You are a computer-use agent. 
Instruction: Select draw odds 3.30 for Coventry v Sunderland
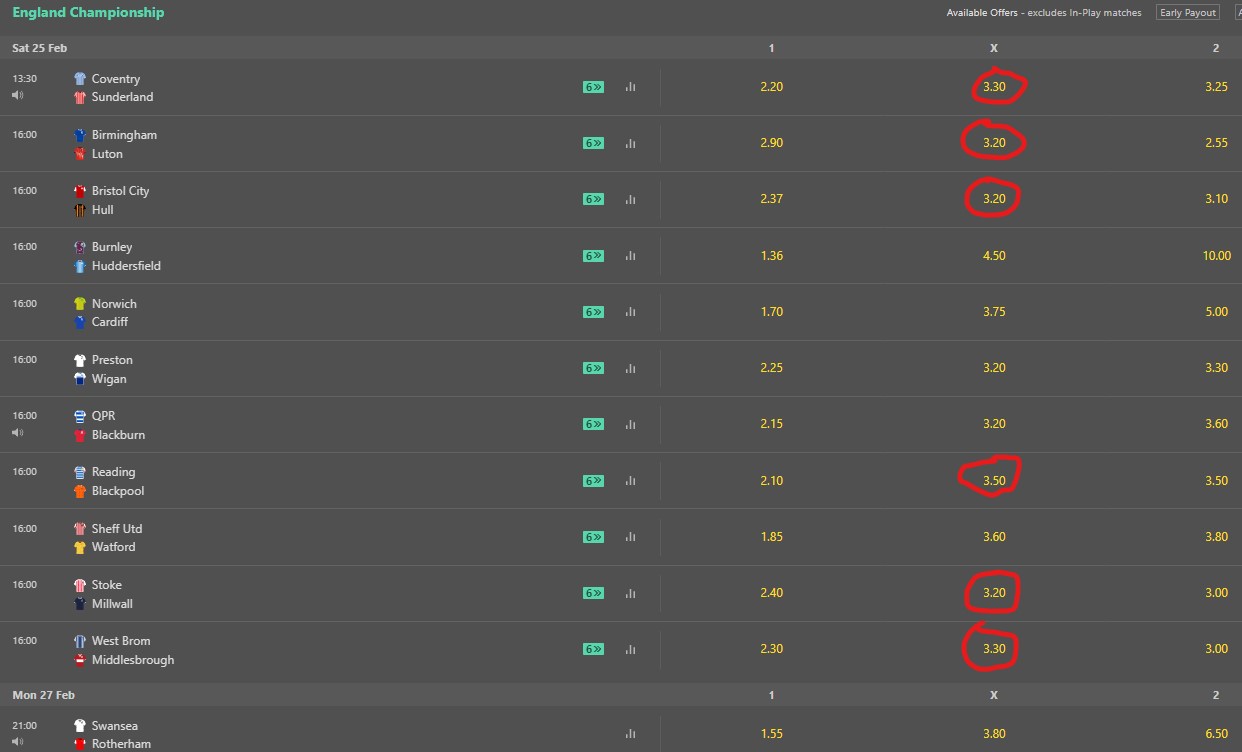994,87
